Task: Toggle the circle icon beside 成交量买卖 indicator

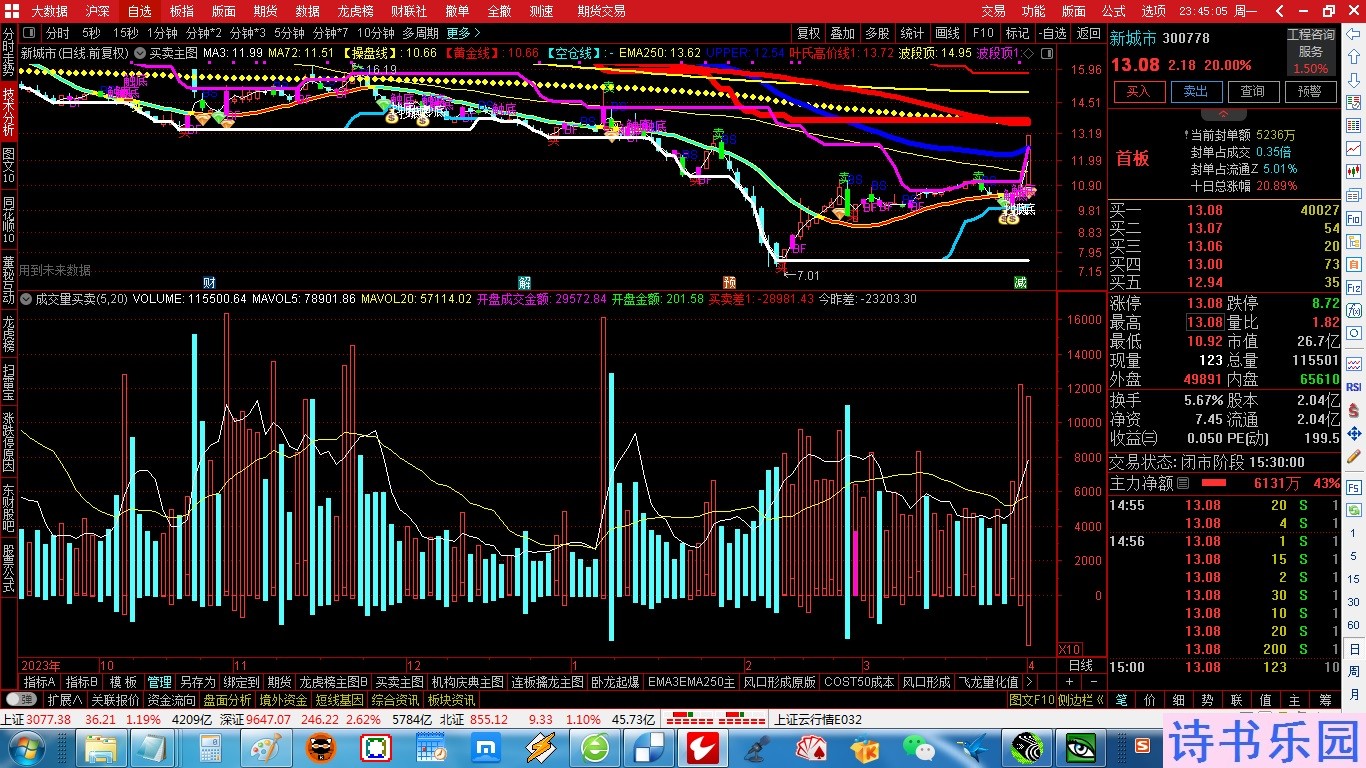Action: pos(26,299)
